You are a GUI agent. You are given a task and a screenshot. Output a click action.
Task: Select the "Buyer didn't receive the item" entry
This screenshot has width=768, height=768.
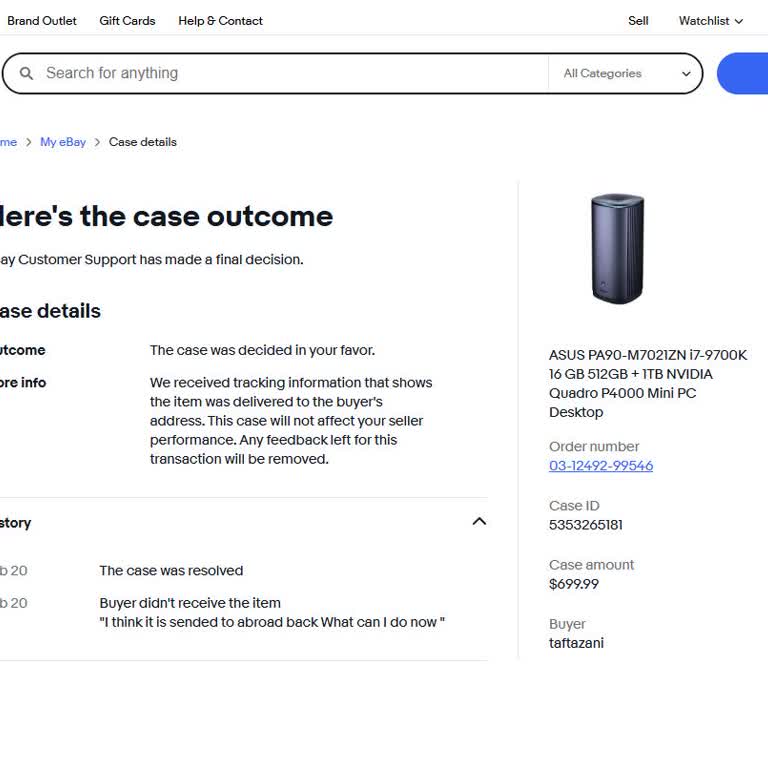(190, 603)
